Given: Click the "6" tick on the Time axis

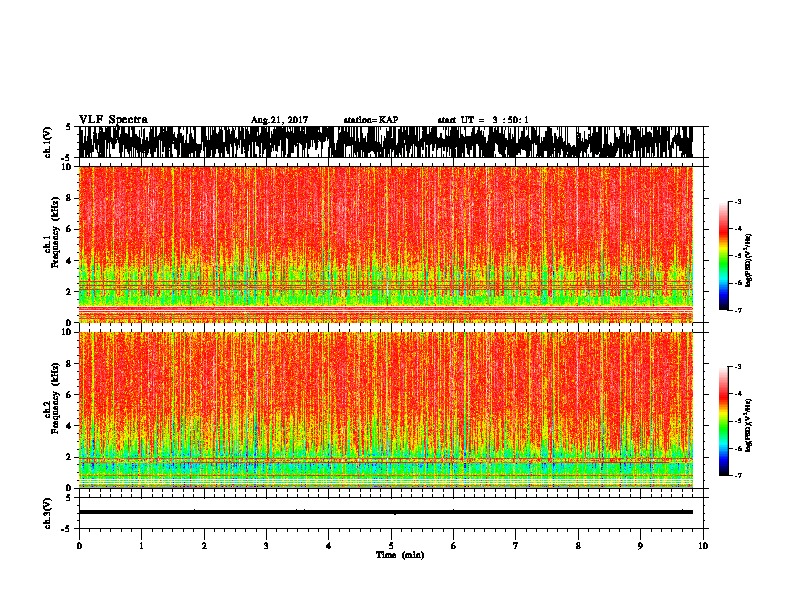Looking at the screenshot, I should tap(454, 546).
